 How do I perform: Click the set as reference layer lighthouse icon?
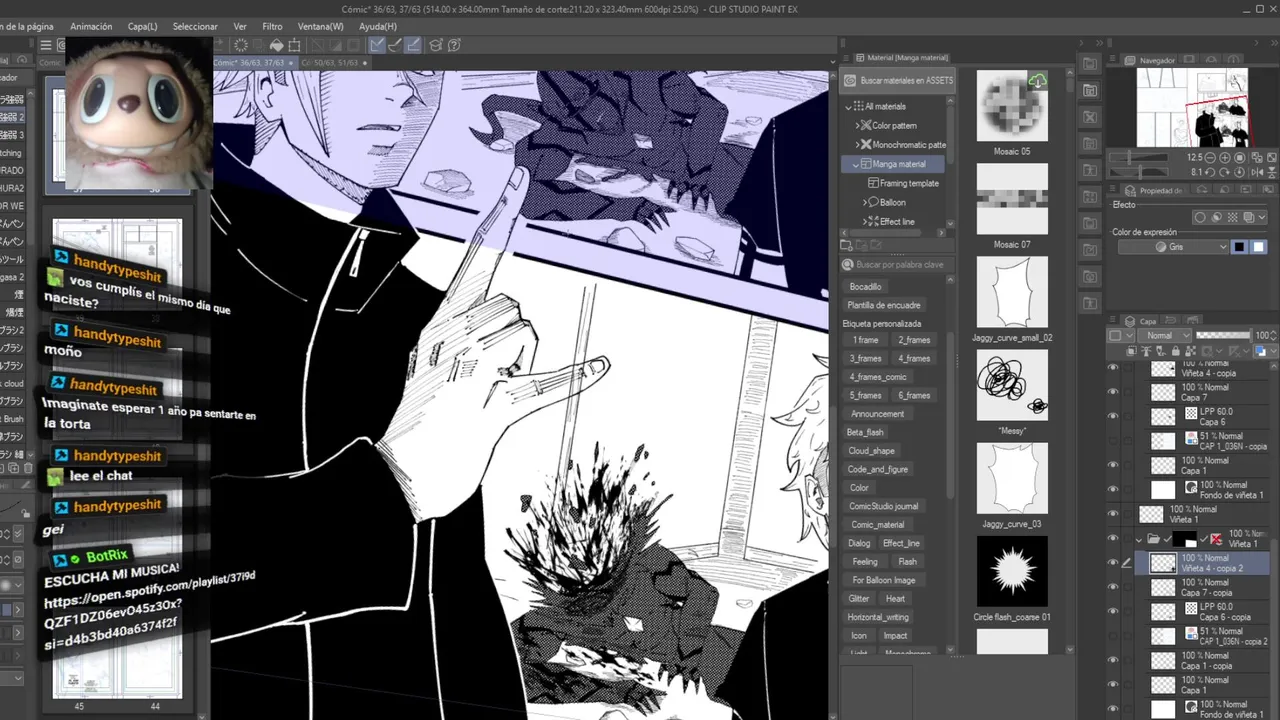click(1146, 351)
